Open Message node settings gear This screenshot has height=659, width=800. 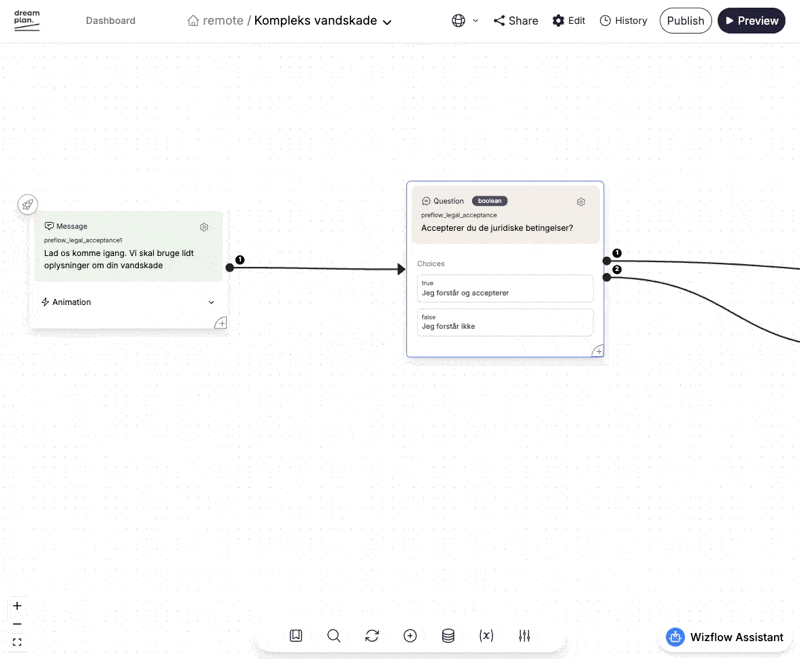point(204,227)
